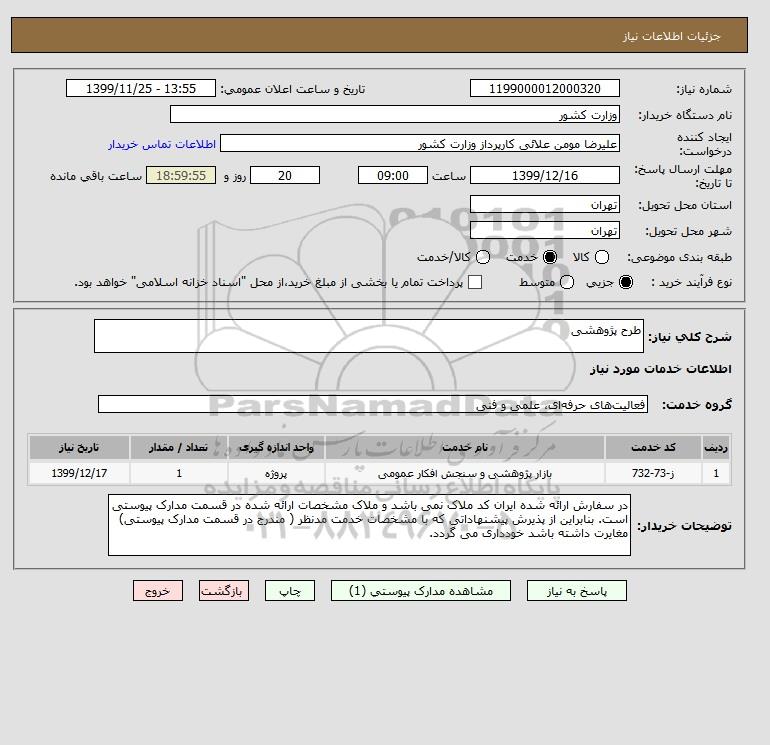Click the اطلاعات خدمات مورد نیاز heading
The image size is (770, 745).
(x=660, y=369)
